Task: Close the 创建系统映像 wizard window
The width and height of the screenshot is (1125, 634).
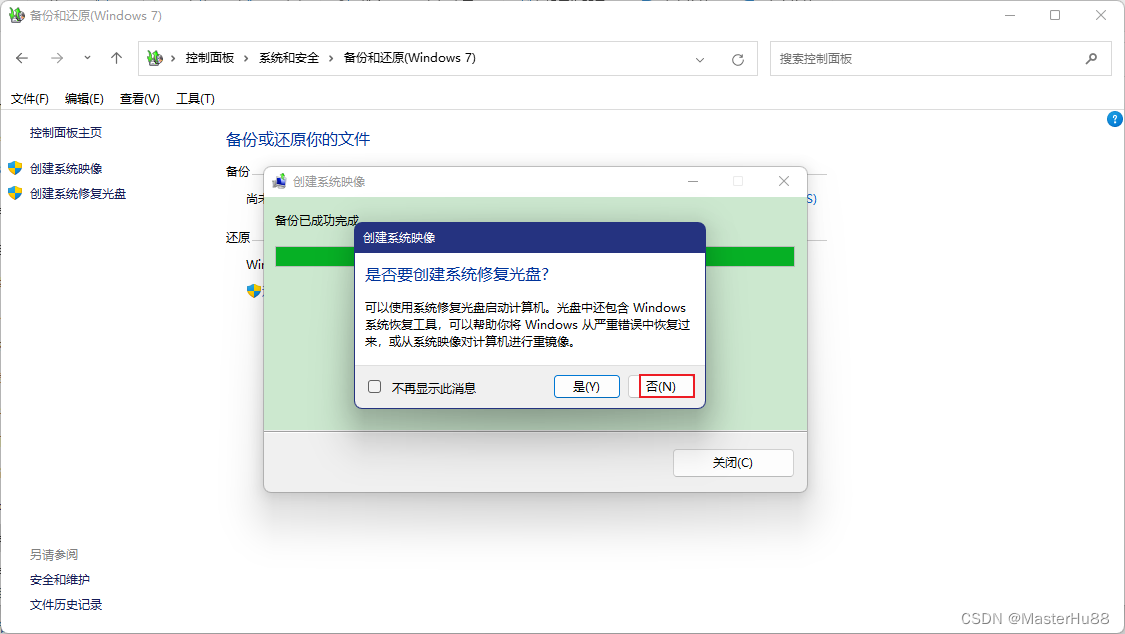Action: [784, 181]
